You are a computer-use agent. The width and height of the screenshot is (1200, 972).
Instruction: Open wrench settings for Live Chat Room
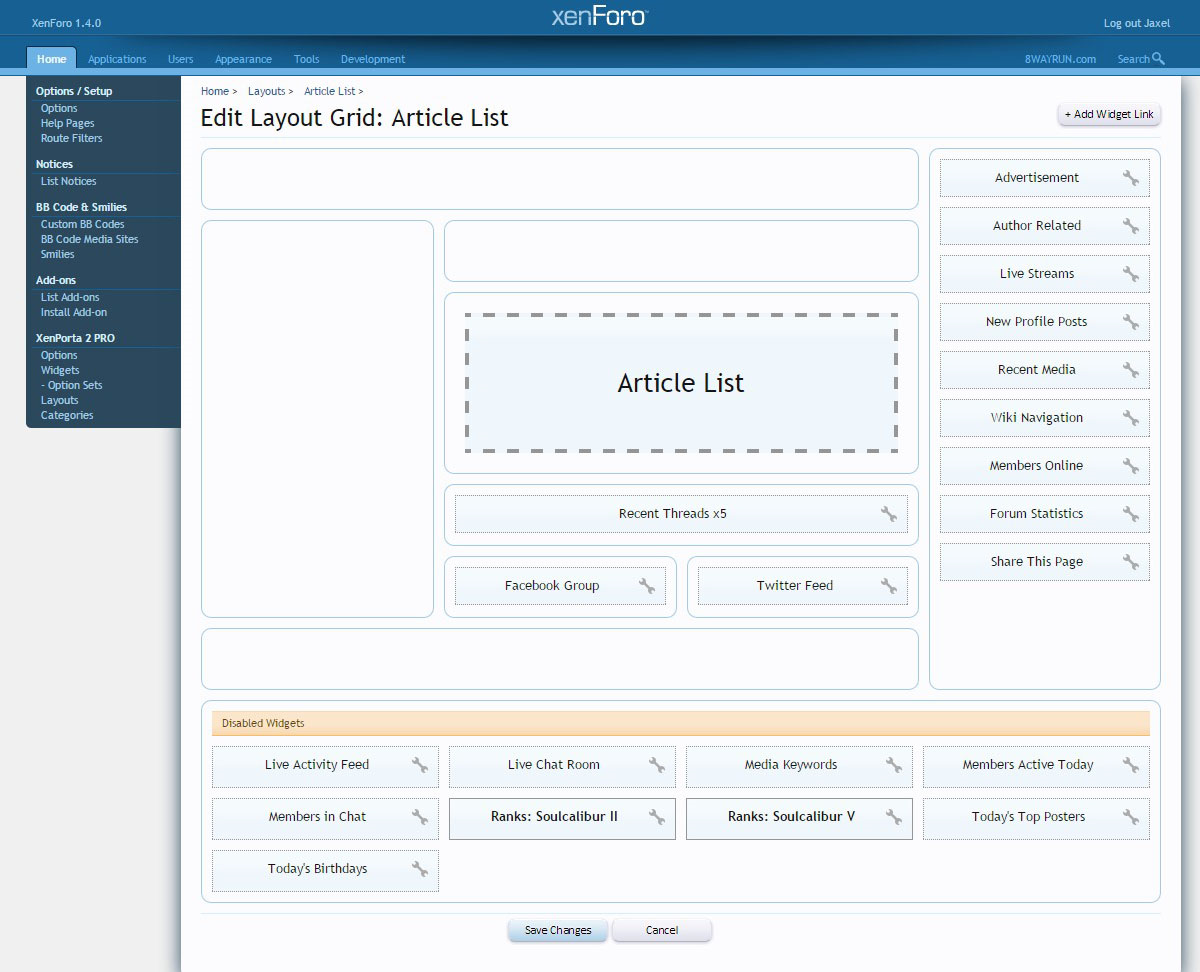(656, 765)
